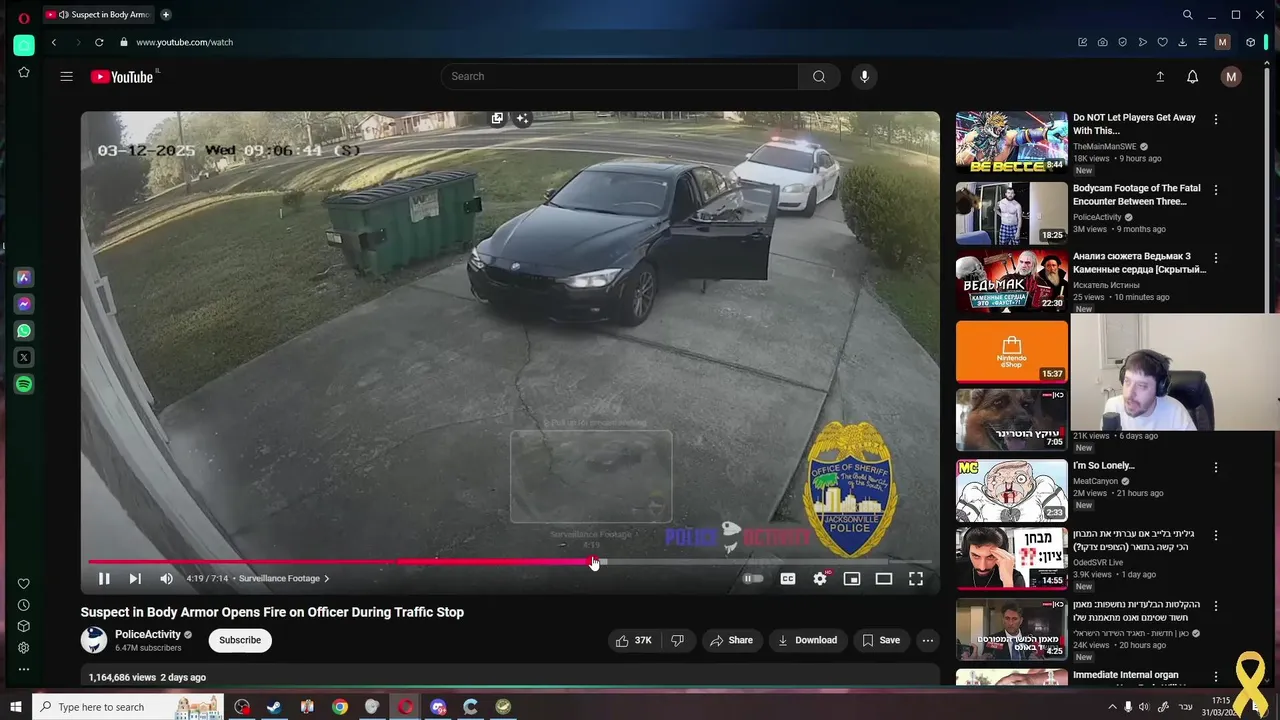
Task: Seek on the video progress bar
Action: tap(510, 562)
